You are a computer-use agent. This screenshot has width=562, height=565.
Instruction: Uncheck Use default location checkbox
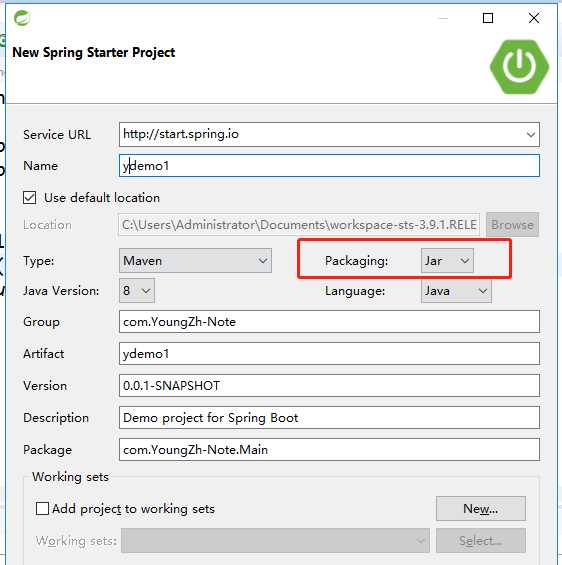pos(30,197)
